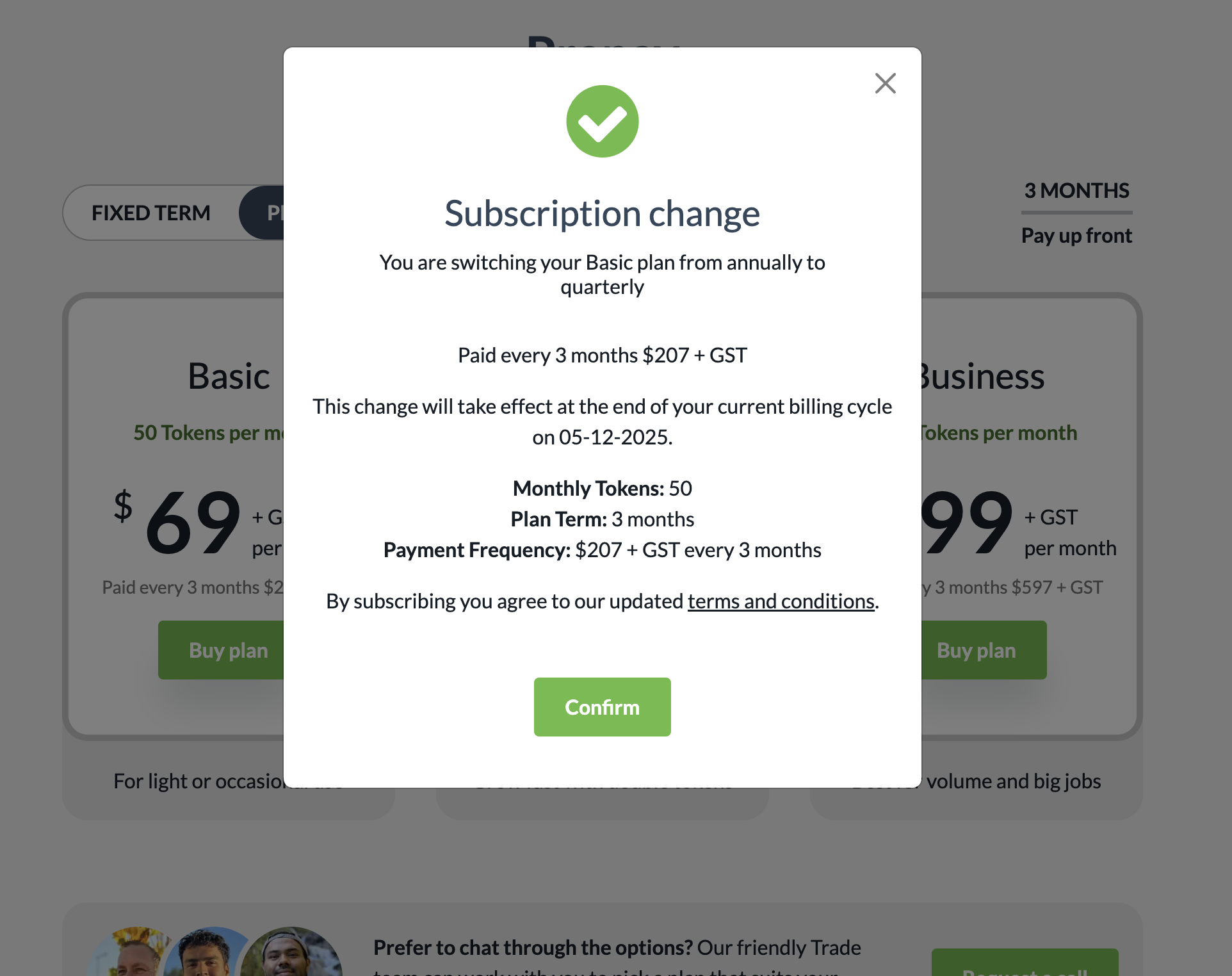The height and width of the screenshot is (976, 1232).
Task: Click the Monthly Tokens line in dialog
Action: pyautogui.click(x=602, y=489)
